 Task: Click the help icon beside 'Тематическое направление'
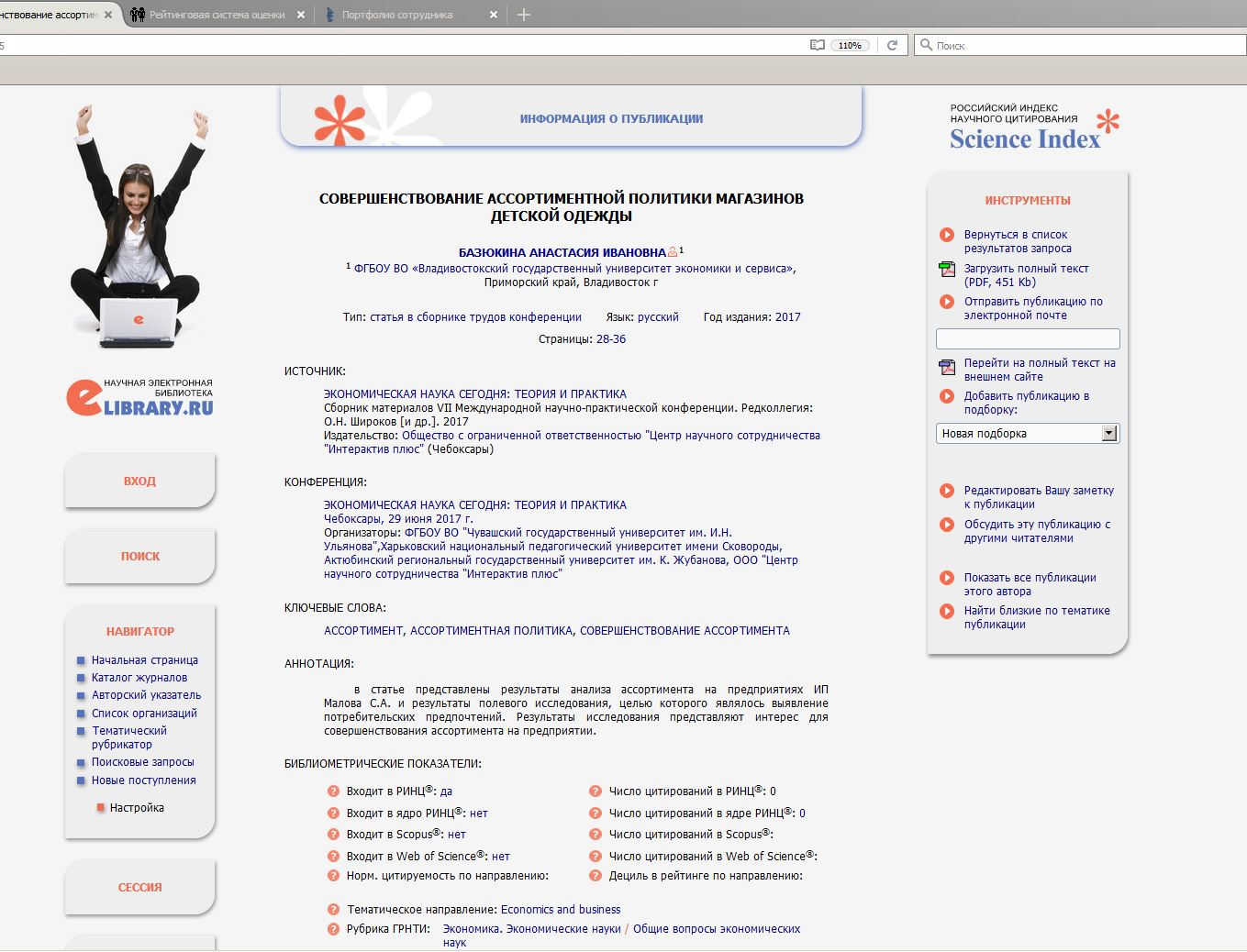click(x=334, y=910)
